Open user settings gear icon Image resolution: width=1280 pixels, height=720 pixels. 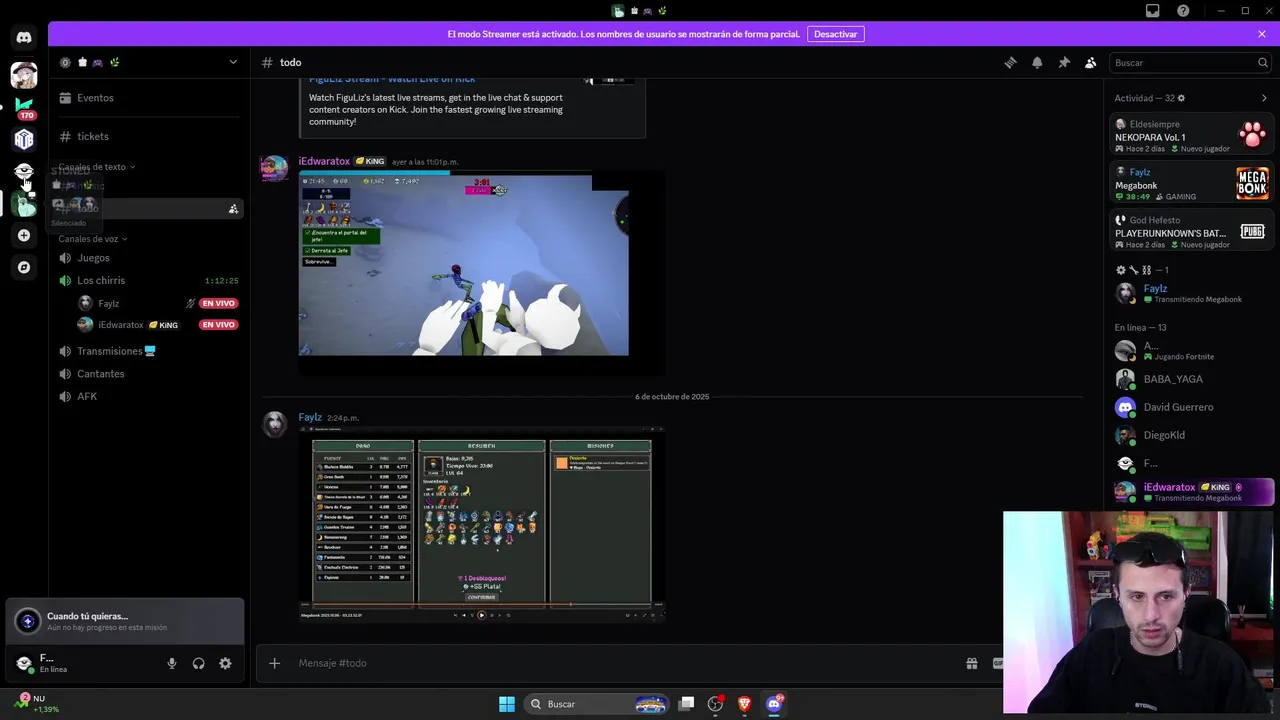[225, 663]
